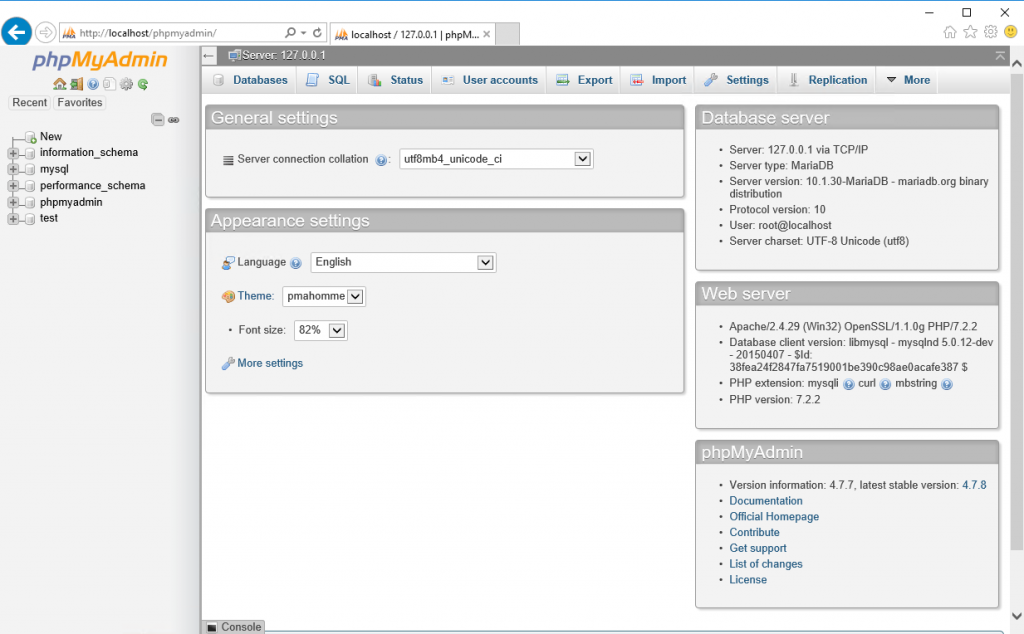Viewport: 1024px width, 634px height.
Task: Expand the phpmyadmin database tree
Action: (13, 202)
